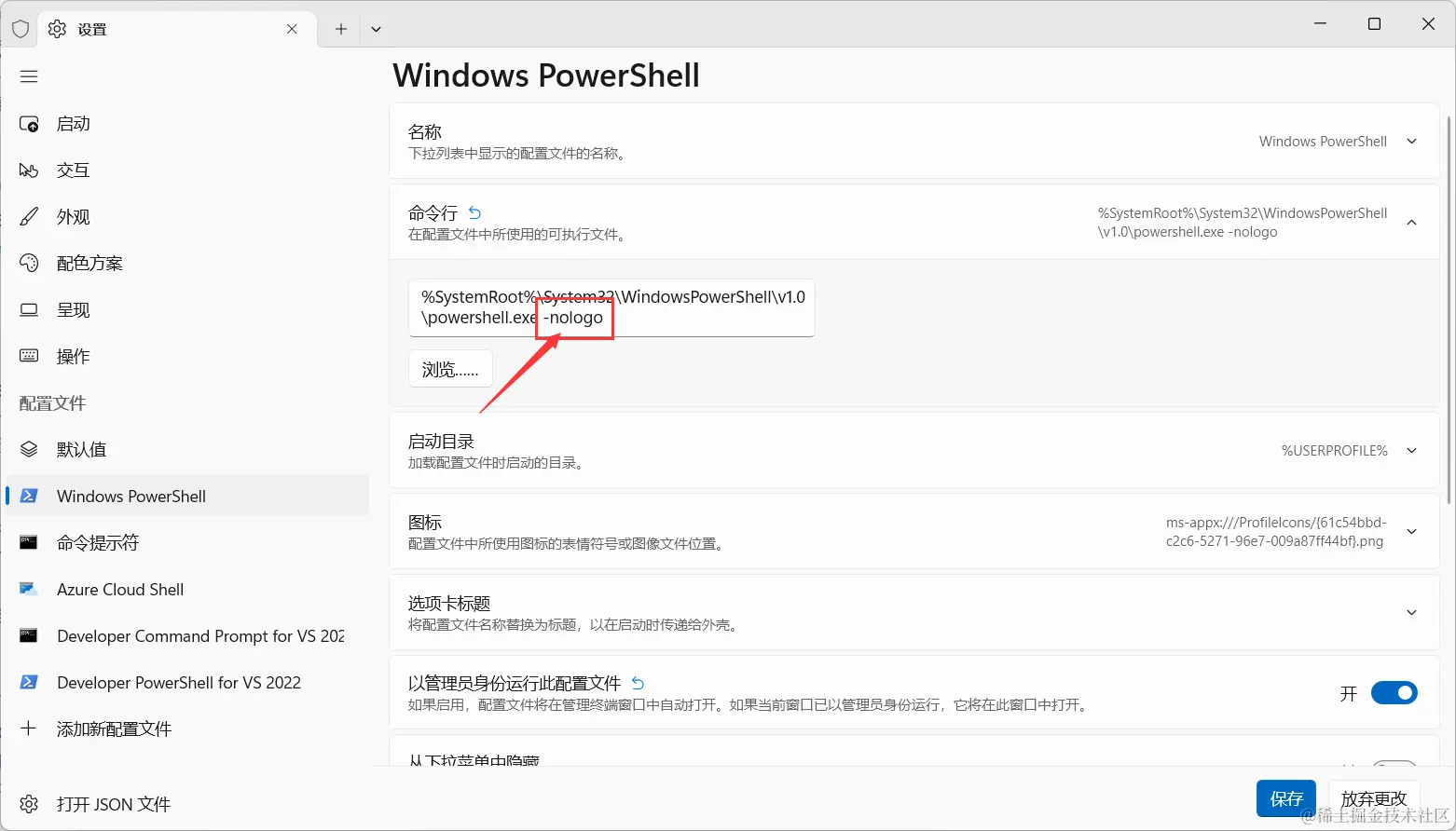
Task: Click the Windows PowerShell profile icon
Action: point(29,497)
